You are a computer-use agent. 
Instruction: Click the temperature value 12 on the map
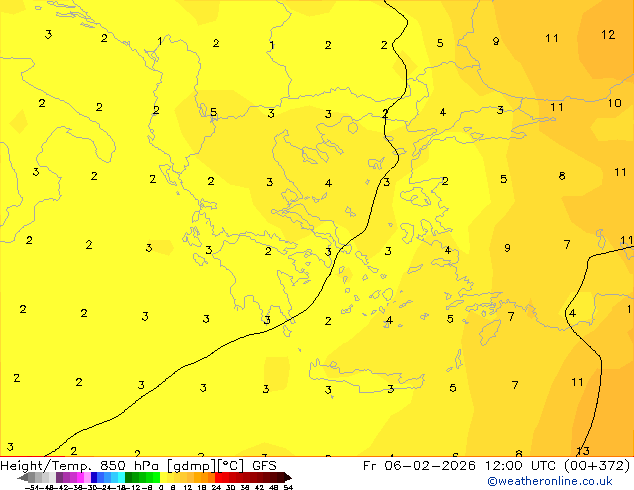(x=608, y=35)
